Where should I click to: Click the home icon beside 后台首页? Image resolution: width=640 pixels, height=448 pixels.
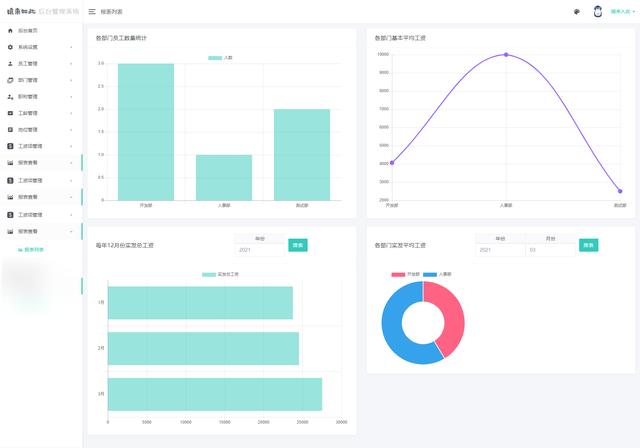click(x=10, y=31)
